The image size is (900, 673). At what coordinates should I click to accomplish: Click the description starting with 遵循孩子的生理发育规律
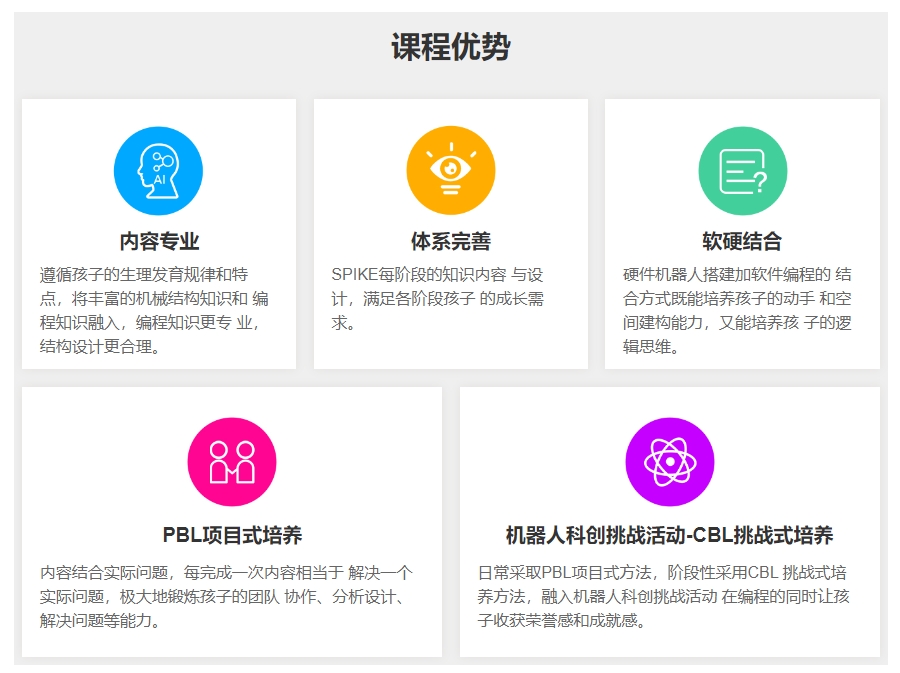pos(154,310)
